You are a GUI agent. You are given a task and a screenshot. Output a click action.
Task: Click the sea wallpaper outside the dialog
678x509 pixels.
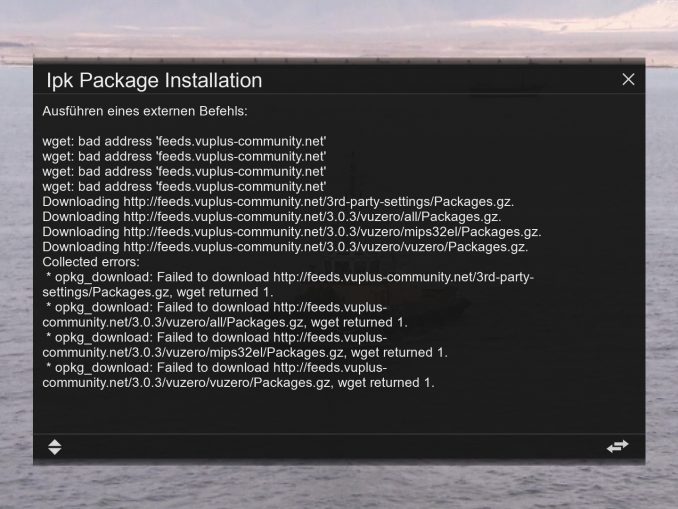coord(339,487)
